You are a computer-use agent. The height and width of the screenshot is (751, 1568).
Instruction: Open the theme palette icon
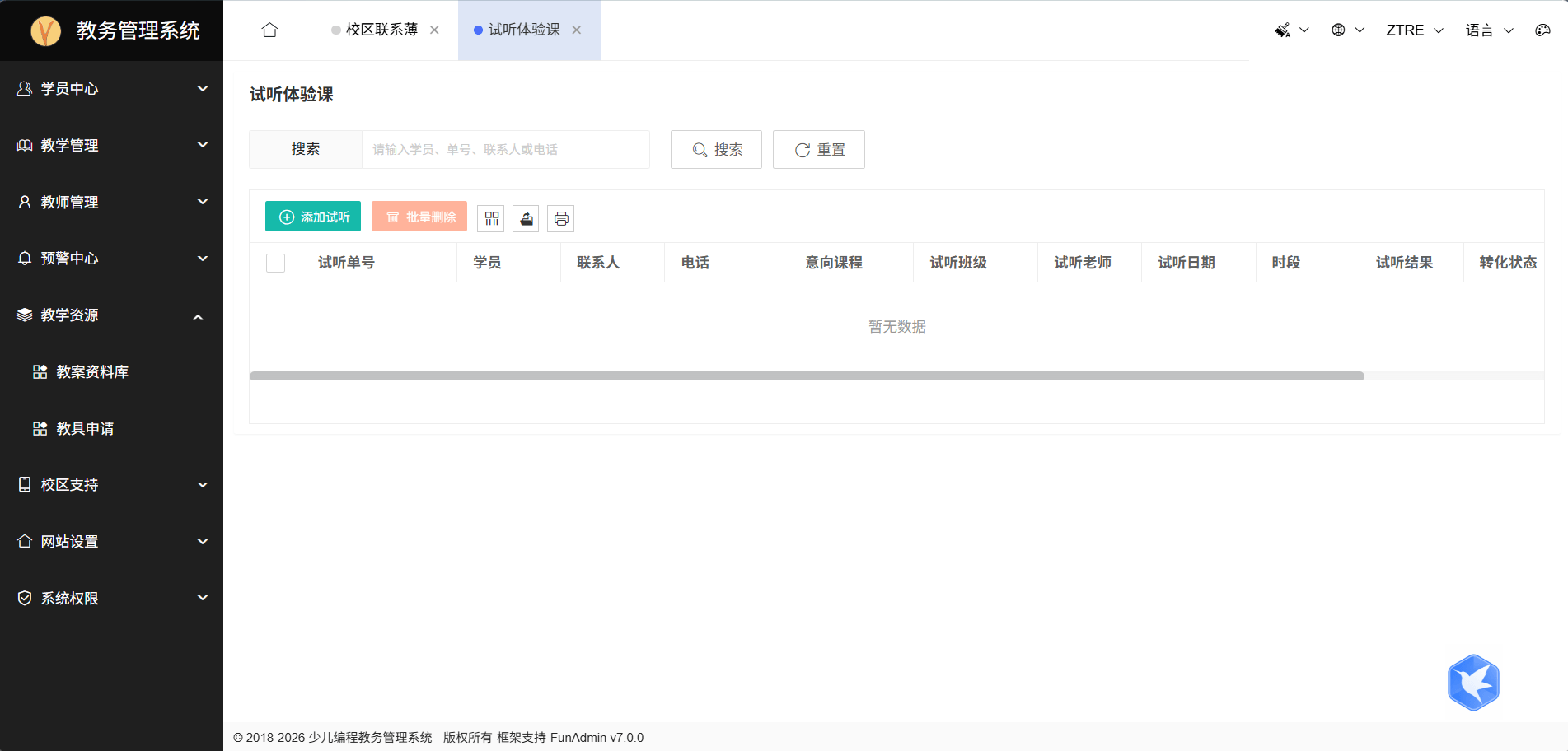point(1542,30)
